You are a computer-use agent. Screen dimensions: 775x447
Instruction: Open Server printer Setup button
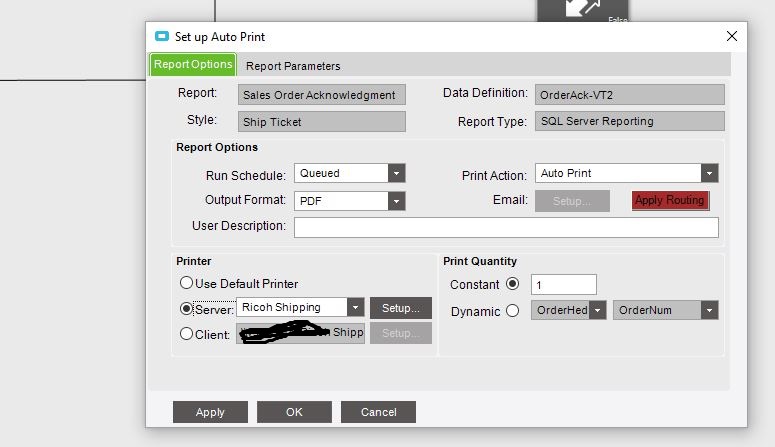click(x=401, y=308)
